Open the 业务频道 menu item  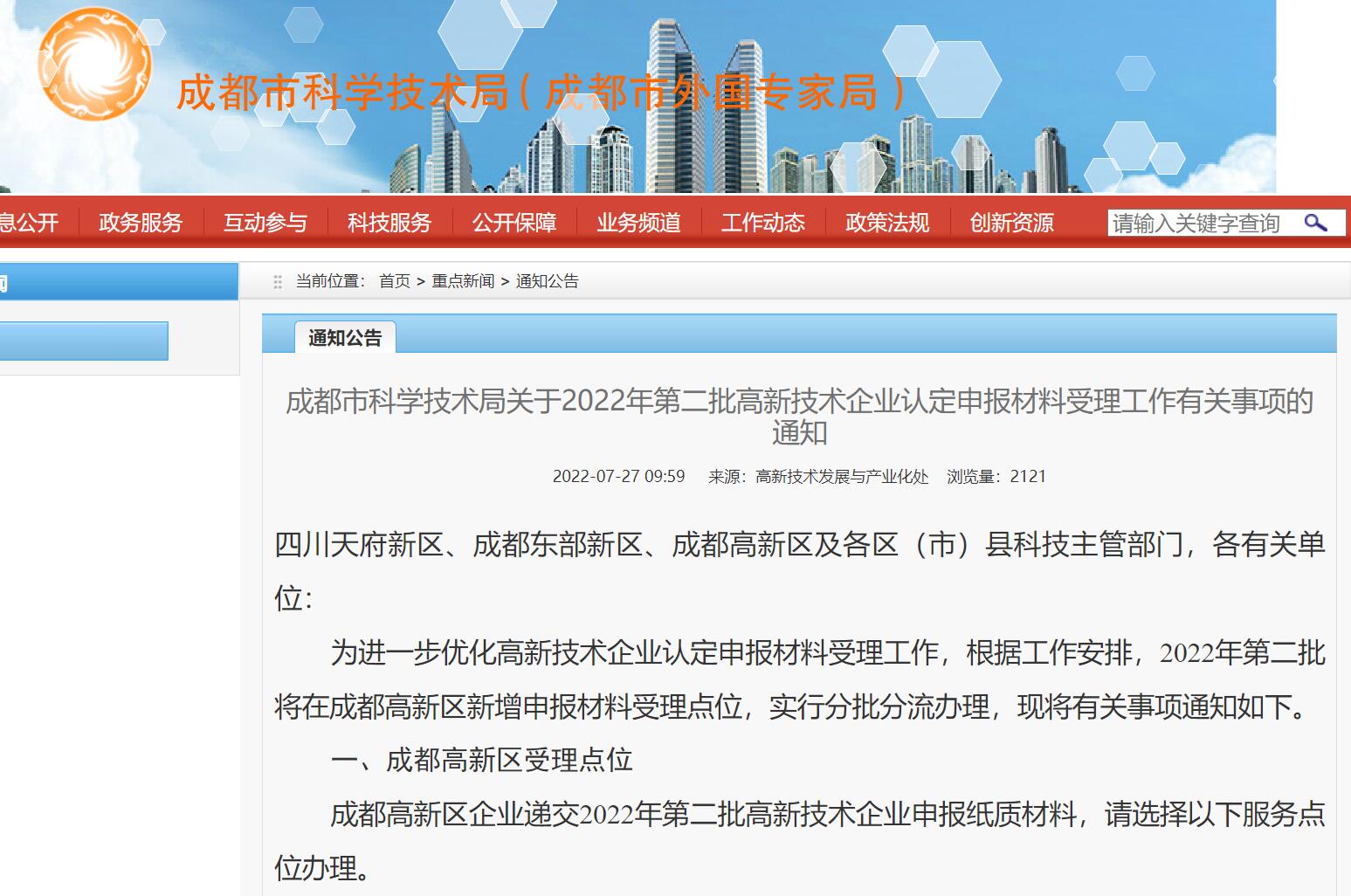click(x=638, y=223)
